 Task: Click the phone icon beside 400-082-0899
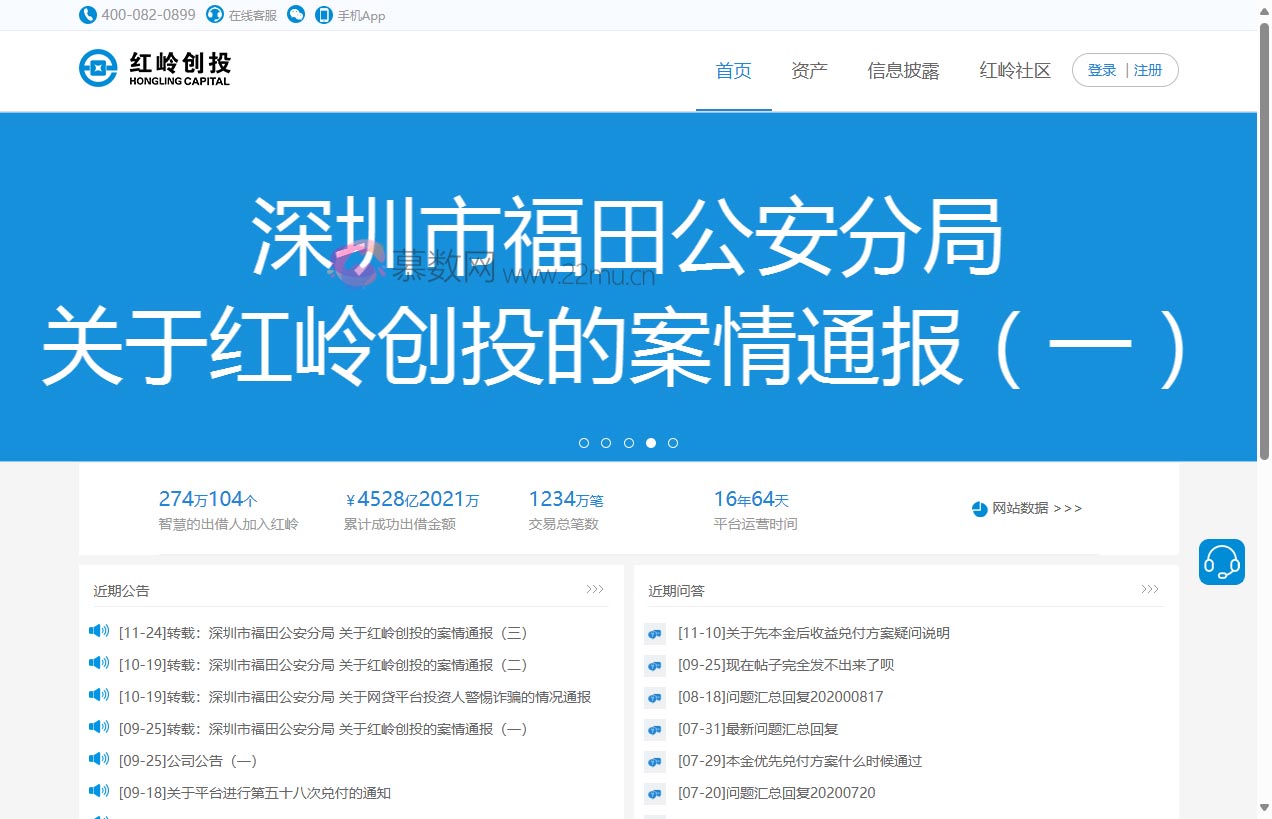pos(88,15)
